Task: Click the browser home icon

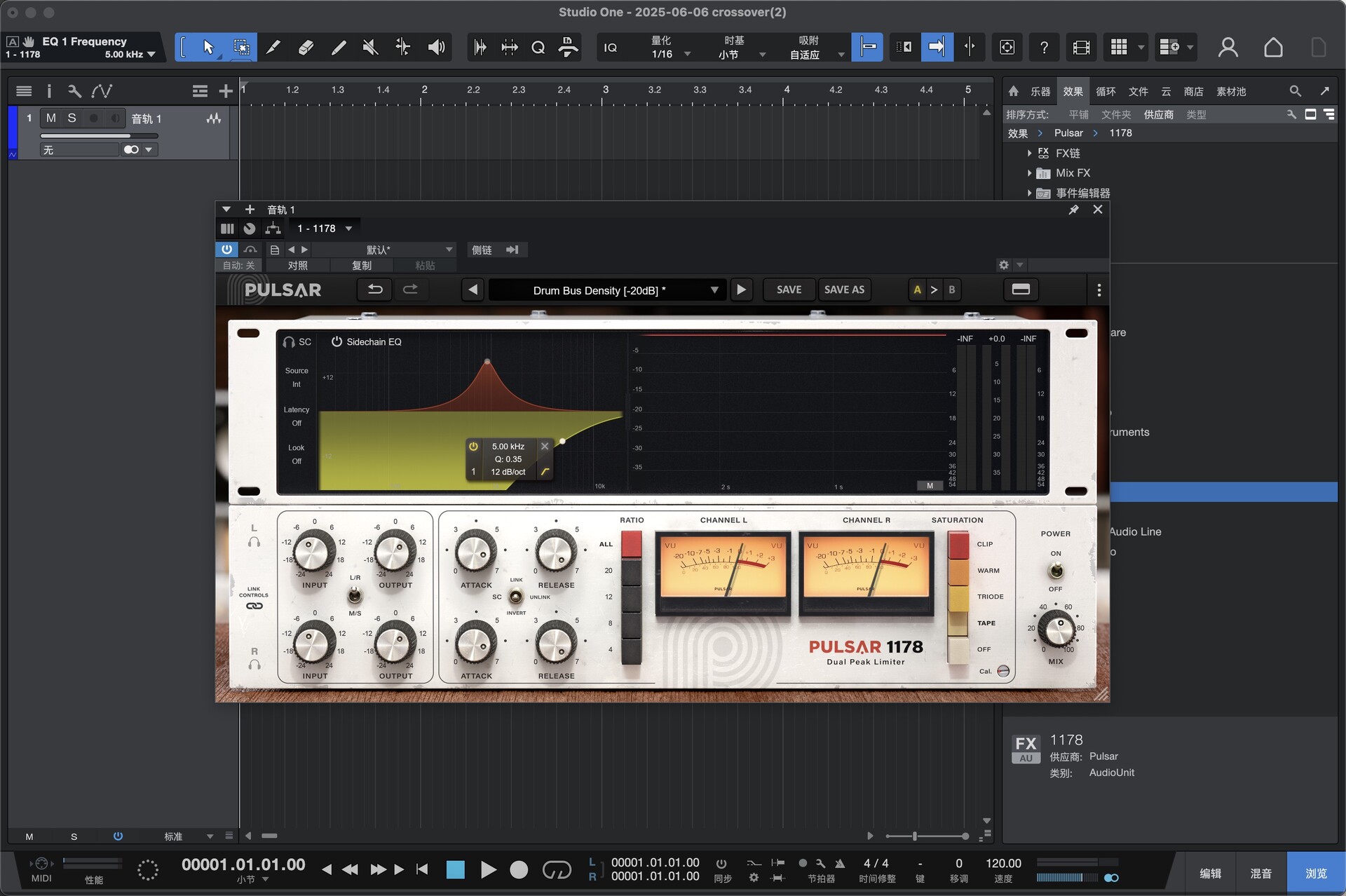Action: click(1013, 91)
